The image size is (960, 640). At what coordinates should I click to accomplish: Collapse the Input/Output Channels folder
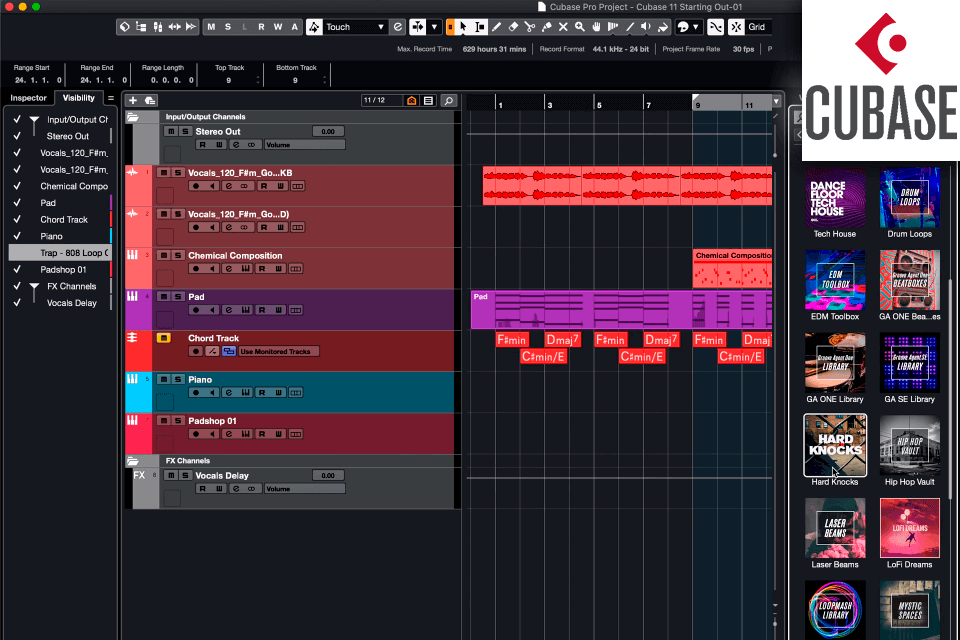coord(133,117)
